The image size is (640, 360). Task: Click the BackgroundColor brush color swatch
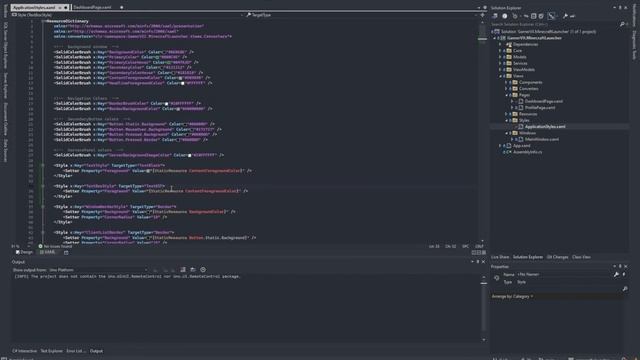164,52
